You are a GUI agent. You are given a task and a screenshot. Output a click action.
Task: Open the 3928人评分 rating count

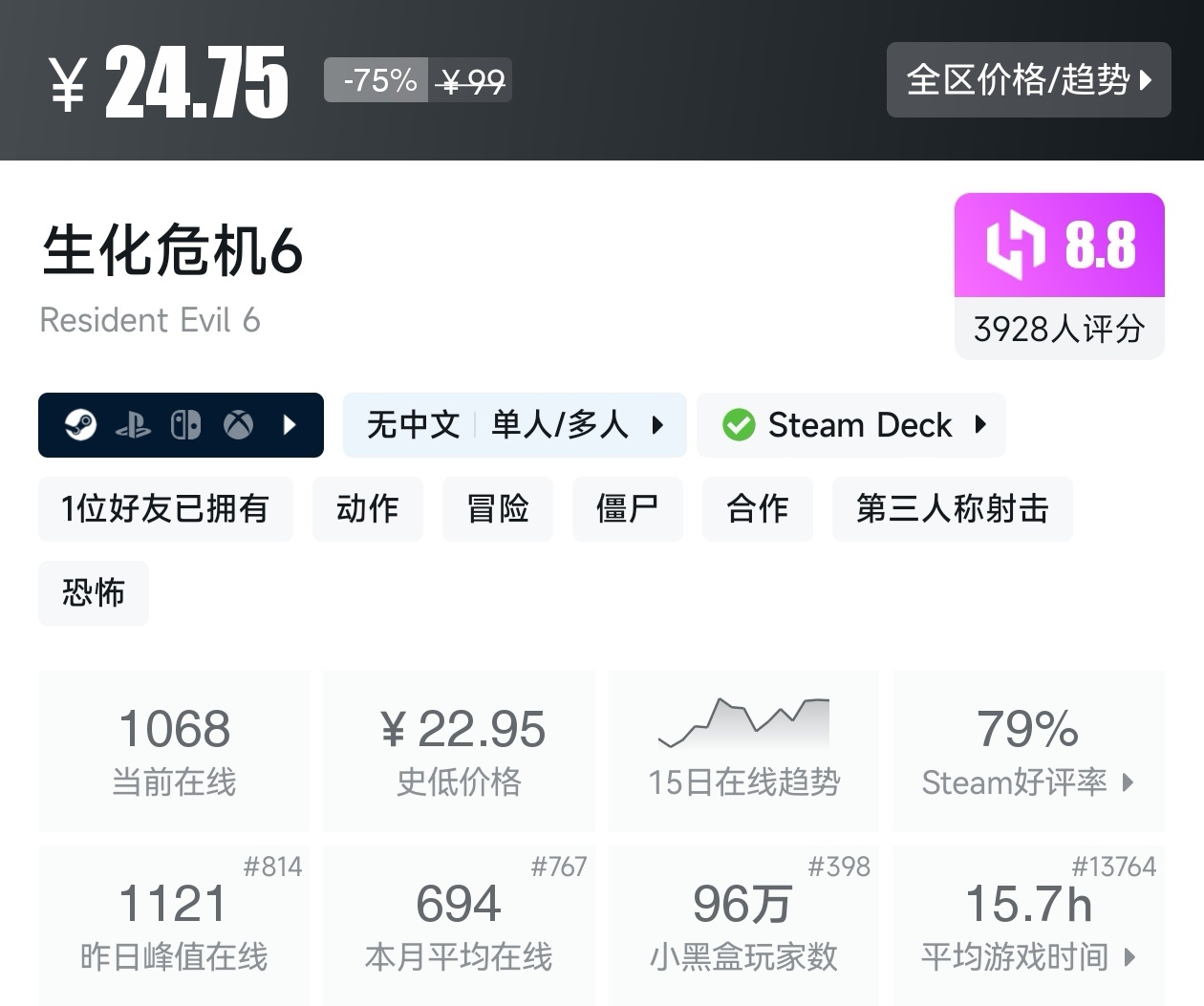(1059, 329)
